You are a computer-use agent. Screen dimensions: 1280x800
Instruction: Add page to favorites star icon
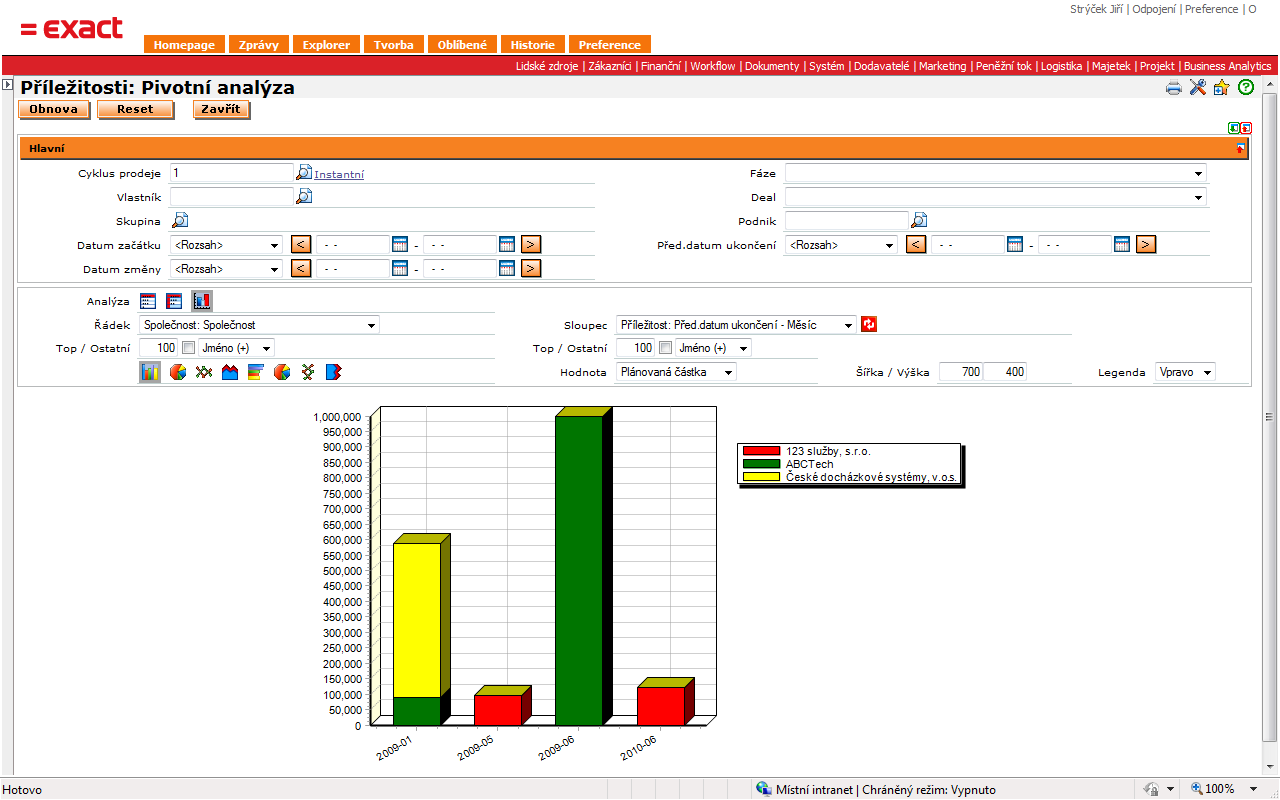coord(1221,88)
